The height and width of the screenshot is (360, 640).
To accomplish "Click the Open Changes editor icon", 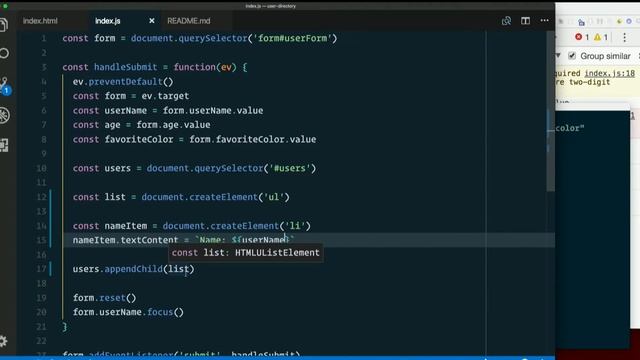I will (x=506, y=21).
